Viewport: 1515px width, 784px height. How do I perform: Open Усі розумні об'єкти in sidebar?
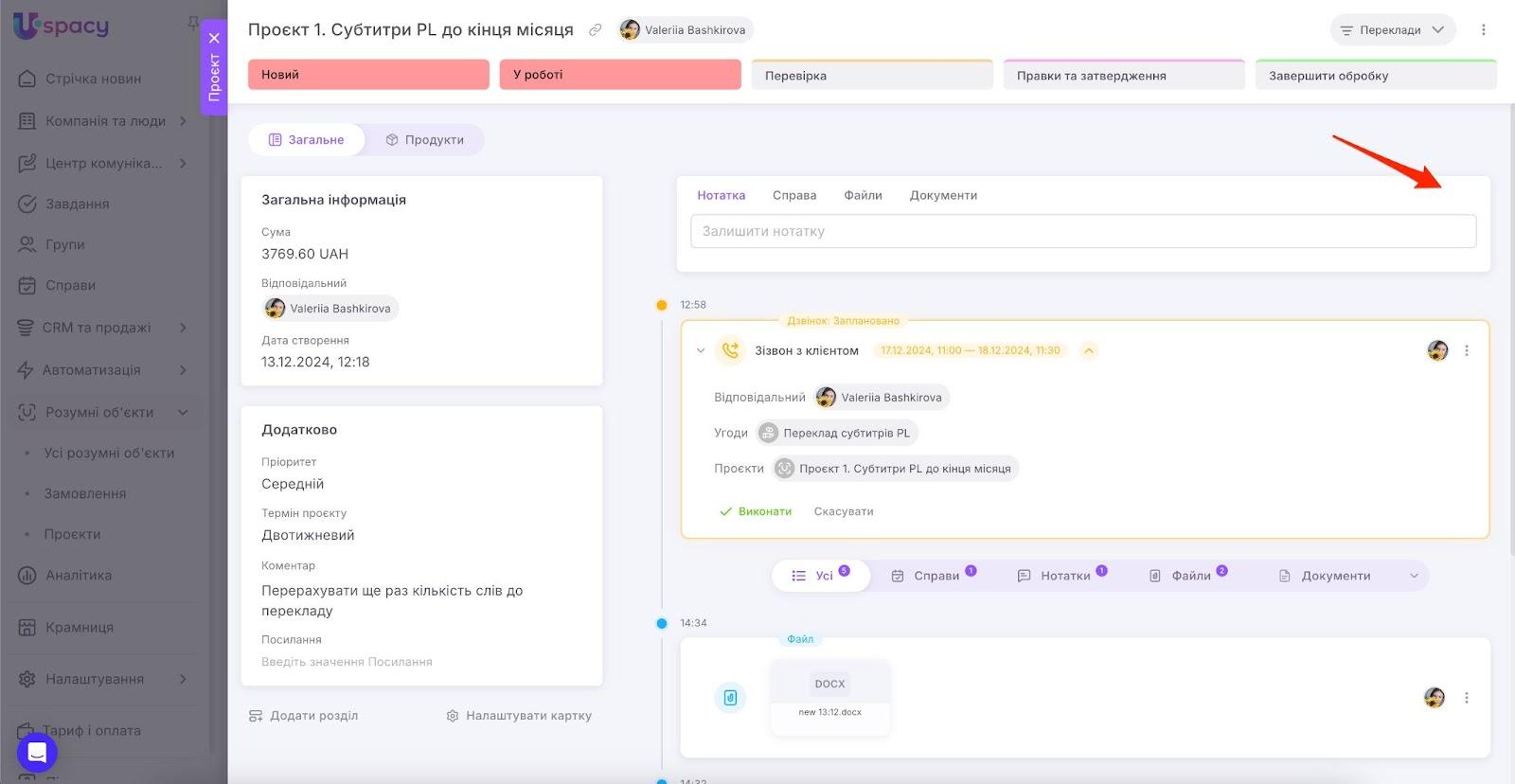109,454
